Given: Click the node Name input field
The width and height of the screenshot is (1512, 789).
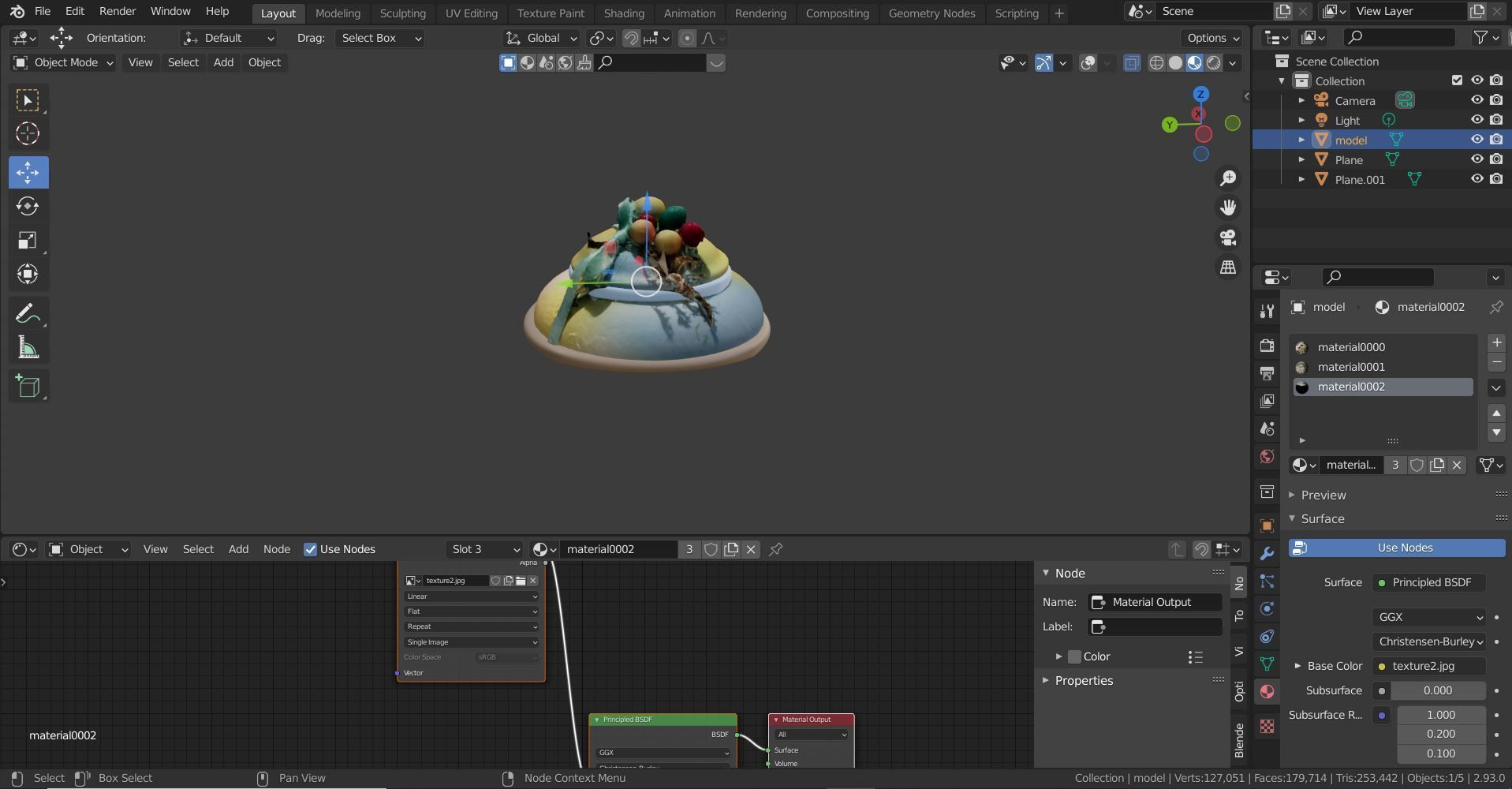Looking at the screenshot, I should 1155,602.
